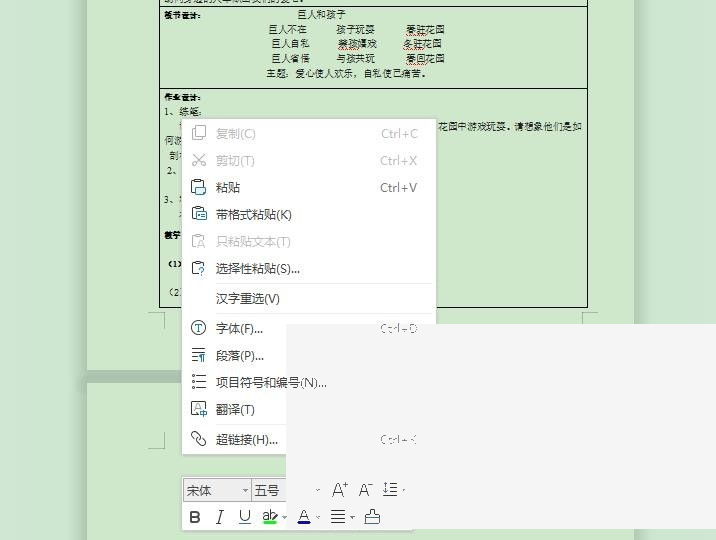Image resolution: width=716 pixels, height=540 pixels.
Task: Toggle italic formatting in mini toolbar
Action: pos(220,517)
